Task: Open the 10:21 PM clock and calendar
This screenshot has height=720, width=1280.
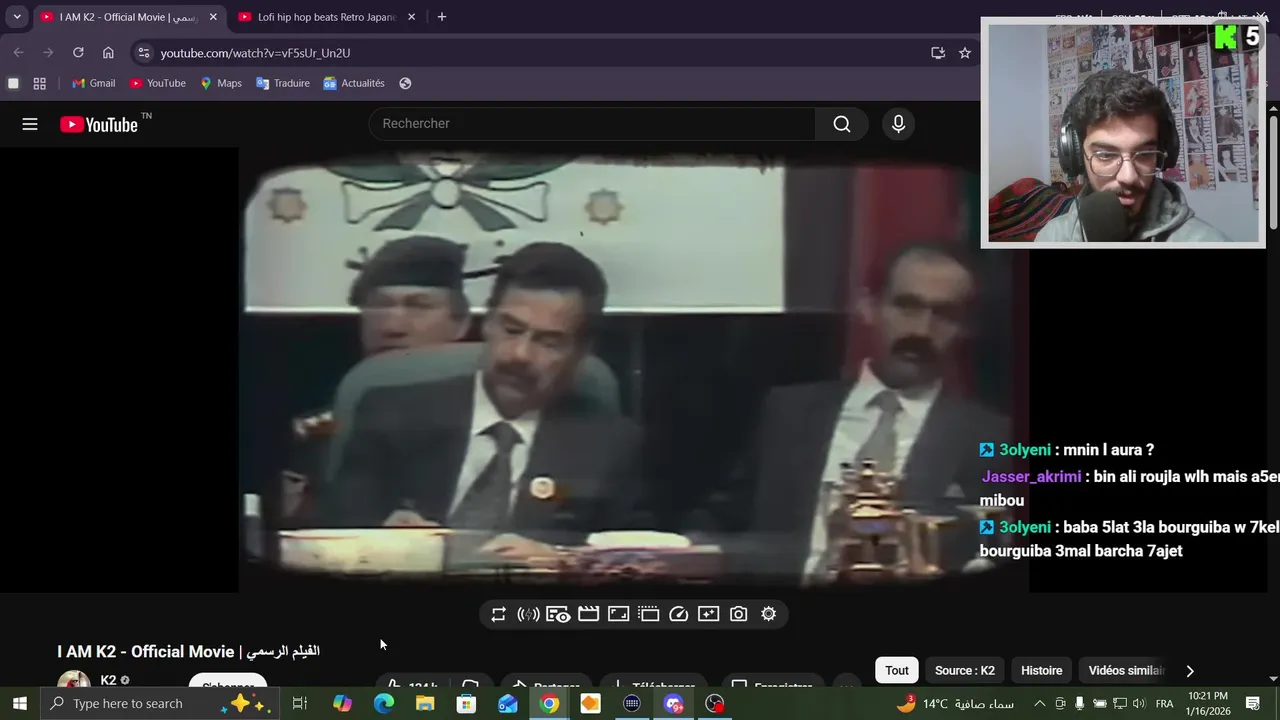Action: (x=1207, y=704)
